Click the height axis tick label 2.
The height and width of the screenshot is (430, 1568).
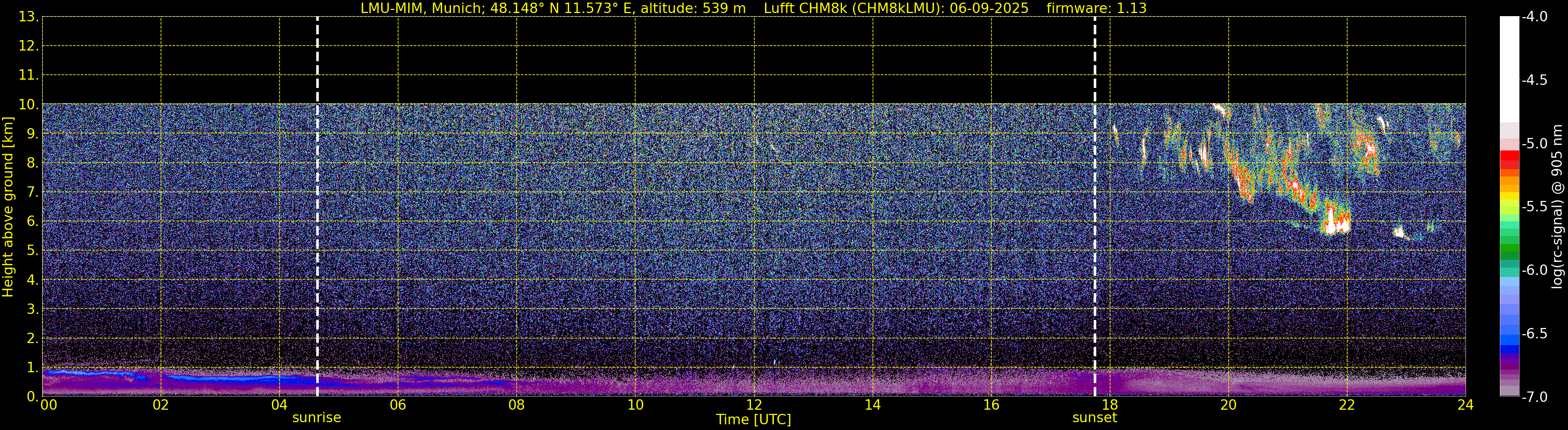(32, 339)
